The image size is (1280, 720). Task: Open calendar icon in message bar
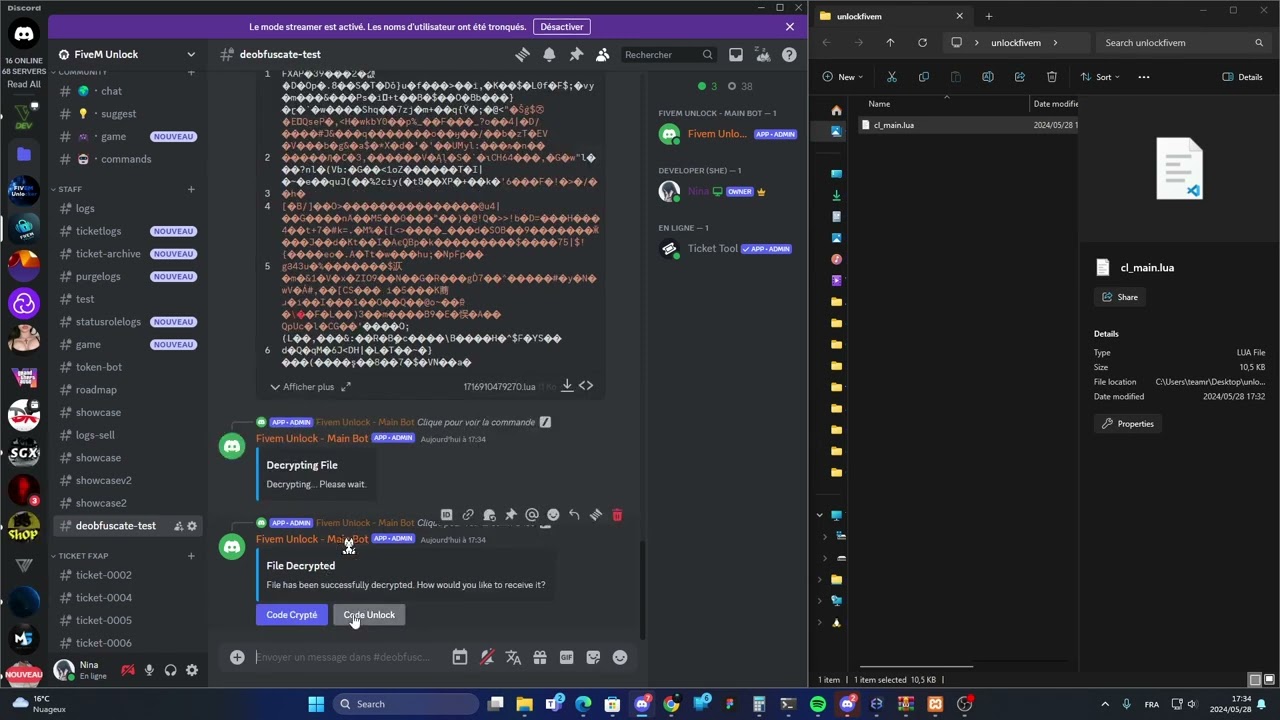pos(459,657)
